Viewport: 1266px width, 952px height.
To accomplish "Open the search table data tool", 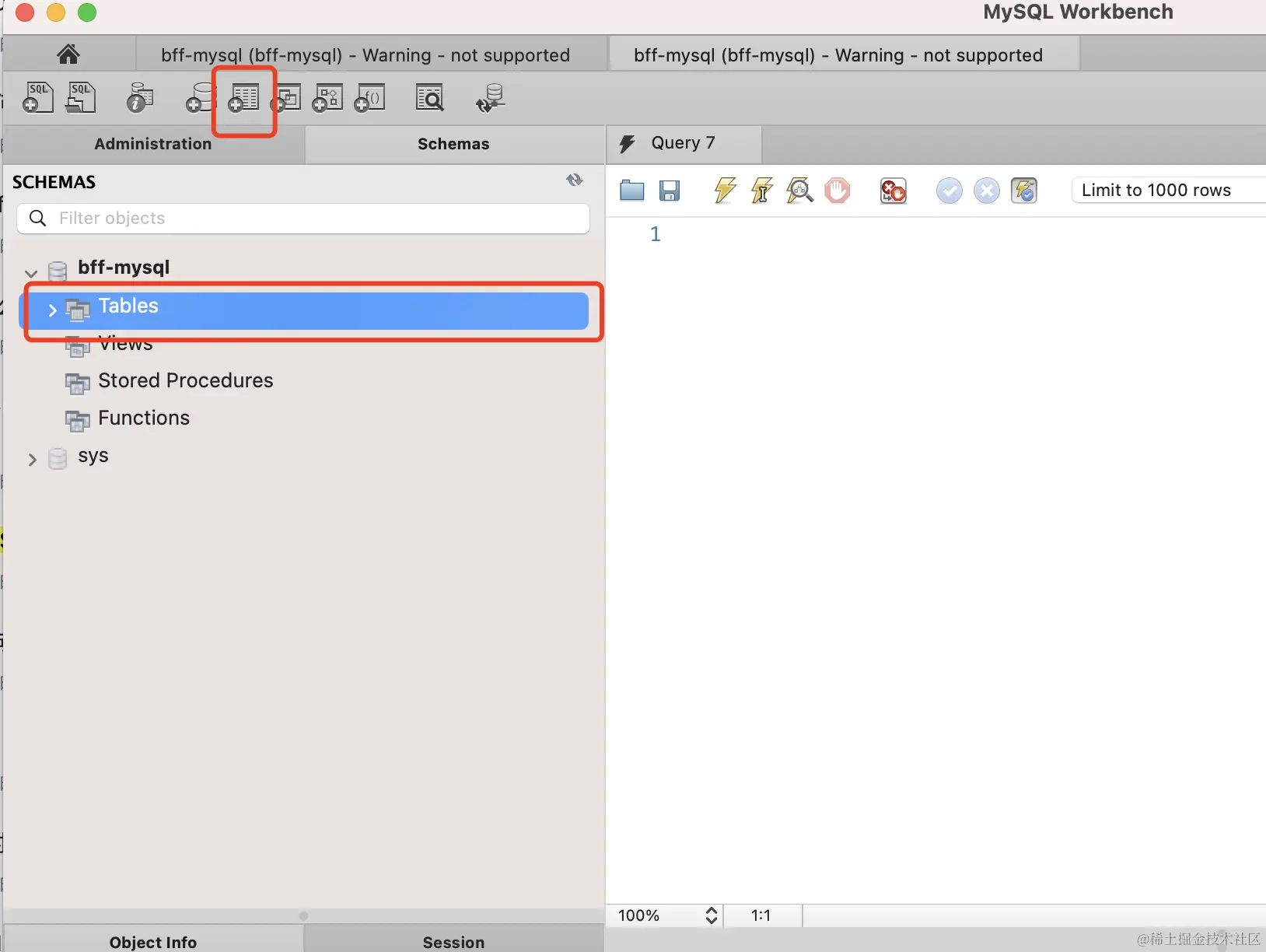I will click(x=430, y=98).
